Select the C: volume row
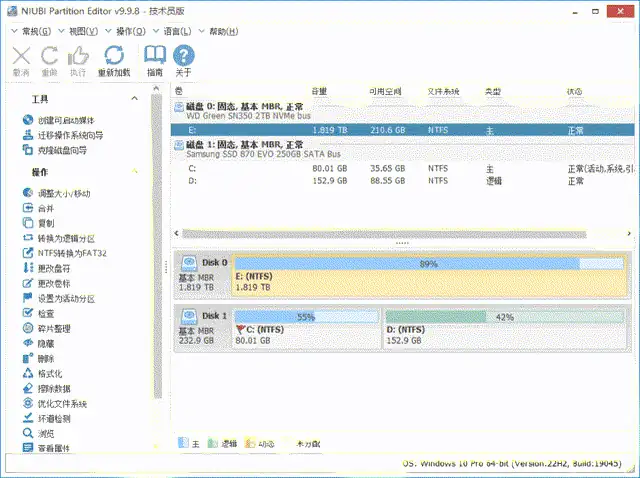The image size is (640, 478). click(x=402, y=169)
